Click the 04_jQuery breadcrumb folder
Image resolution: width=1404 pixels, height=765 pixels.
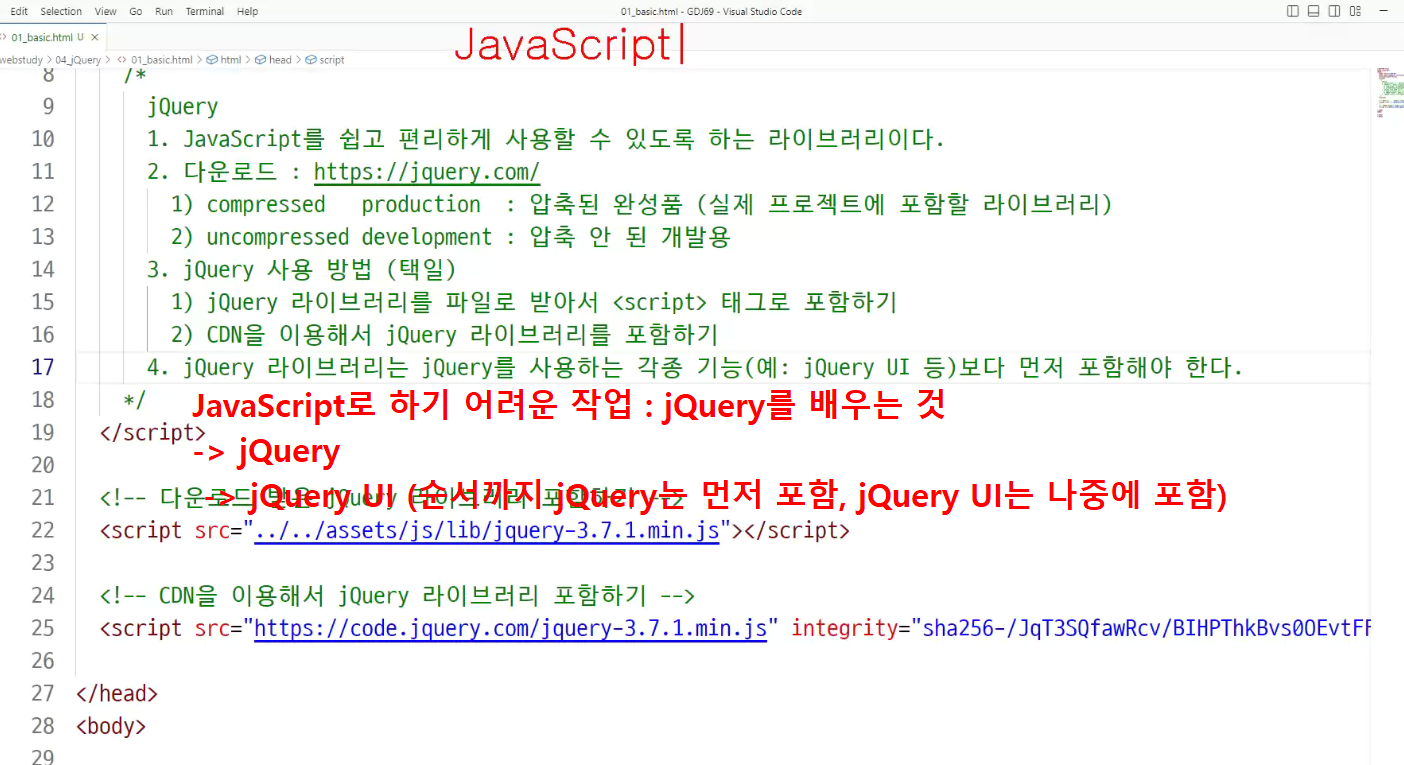pos(78,60)
